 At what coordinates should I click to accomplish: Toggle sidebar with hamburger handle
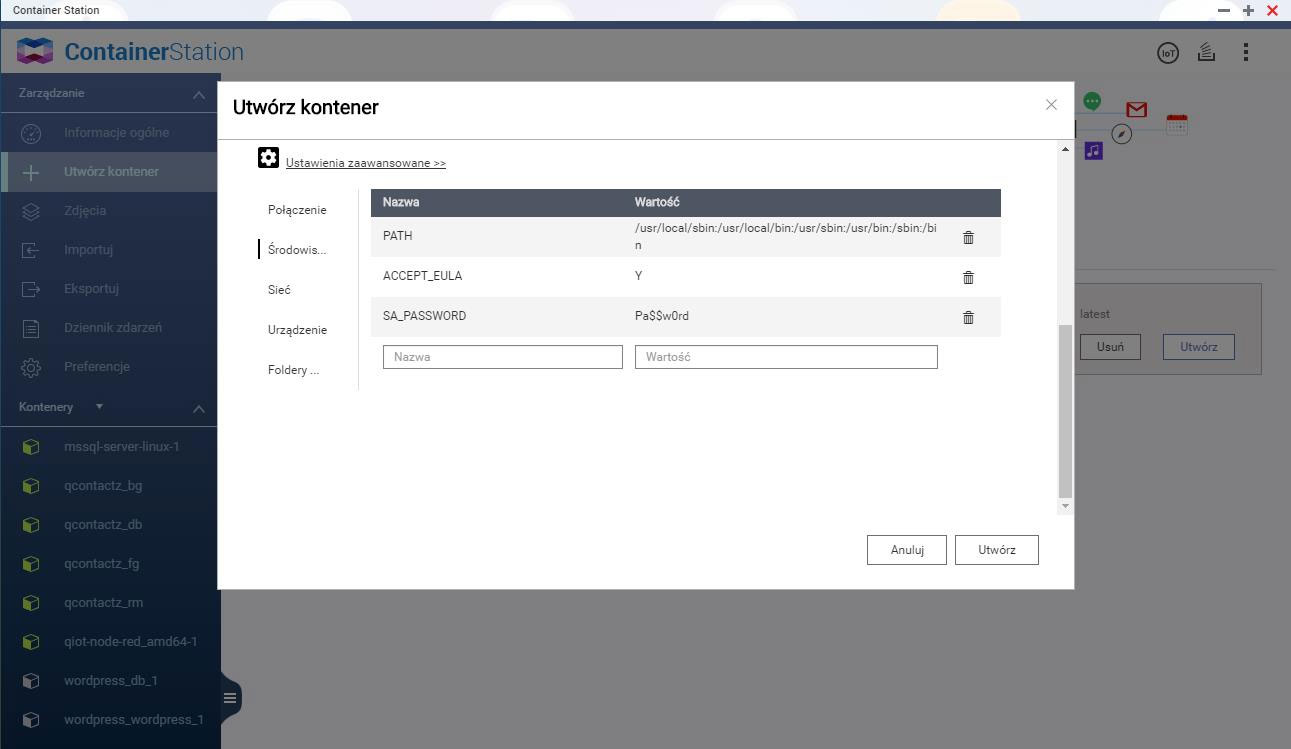pyautogui.click(x=230, y=698)
